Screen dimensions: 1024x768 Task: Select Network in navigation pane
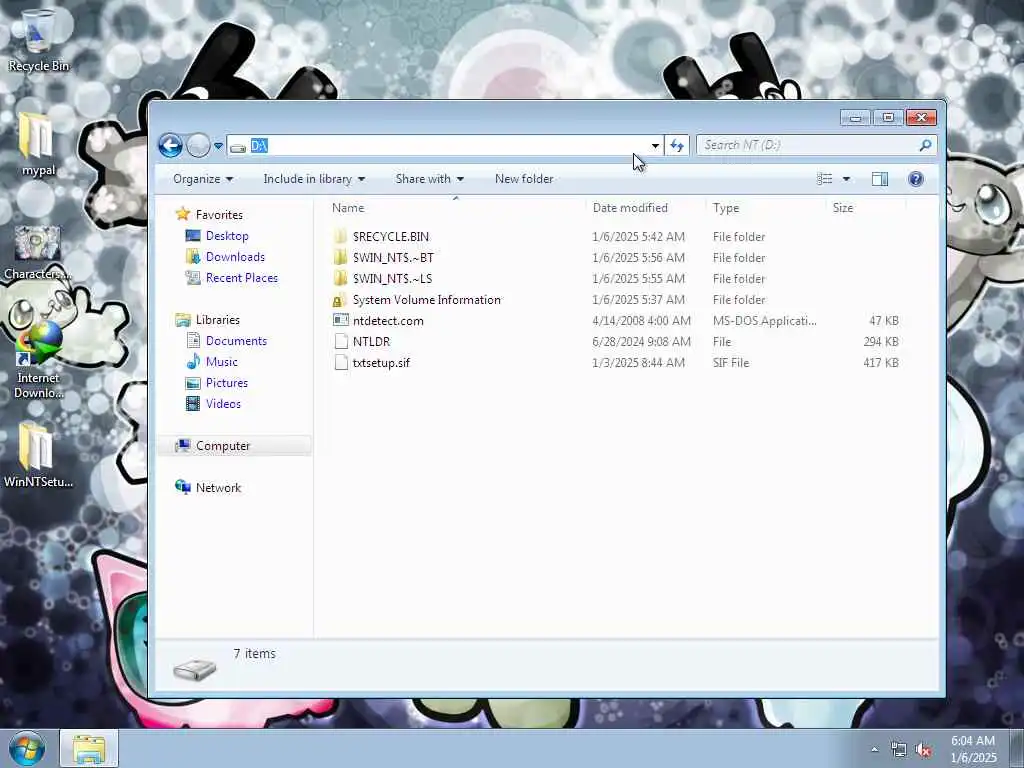click(218, 487)
